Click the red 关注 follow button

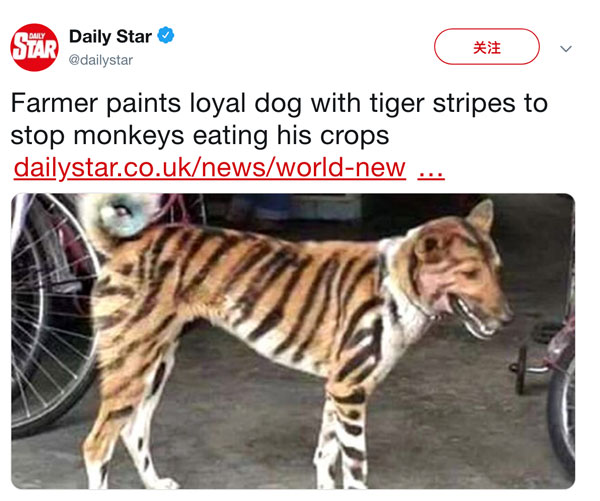tap(487, 47)
